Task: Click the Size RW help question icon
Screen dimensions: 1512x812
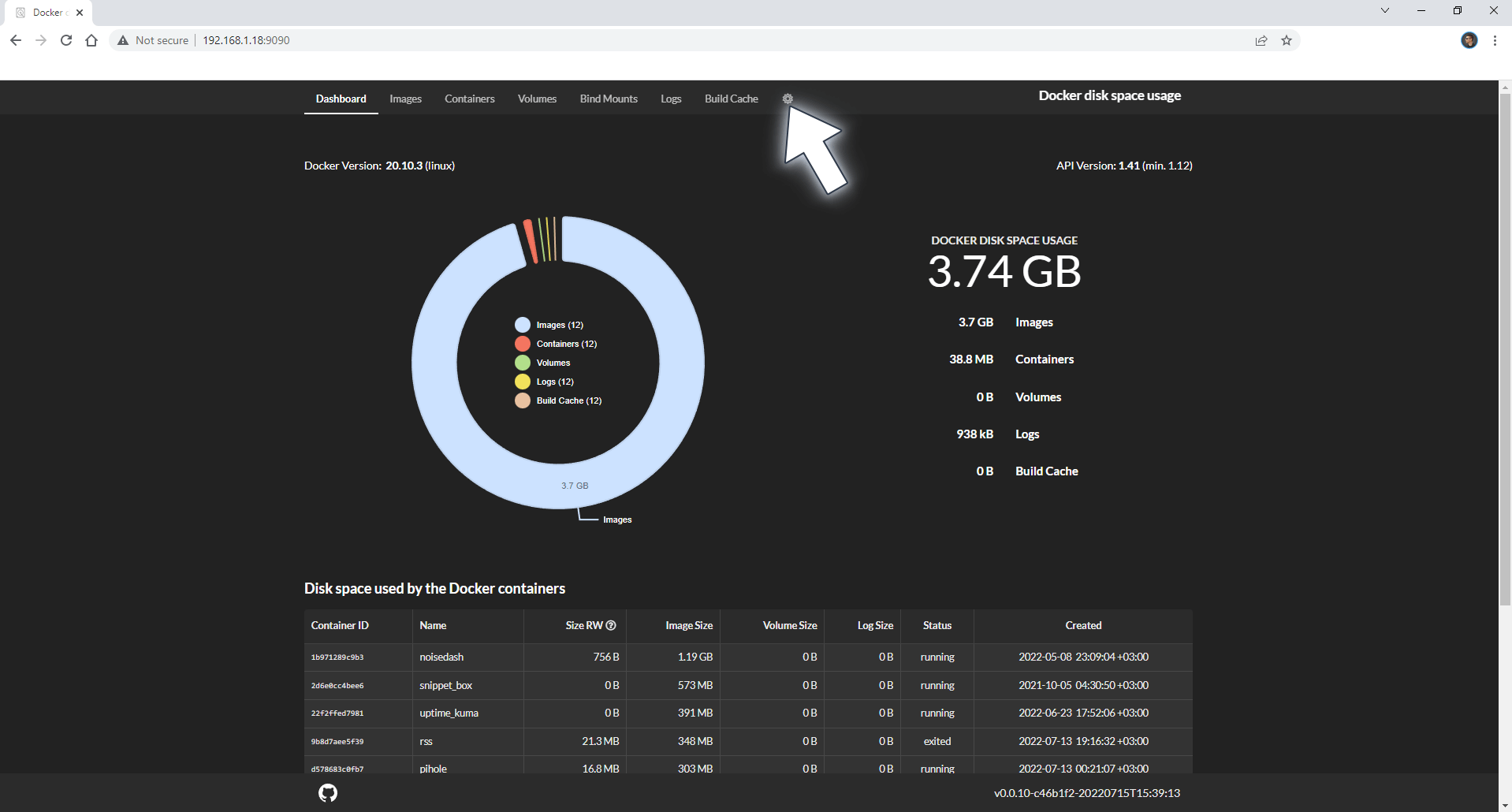Action: [611, 625]
